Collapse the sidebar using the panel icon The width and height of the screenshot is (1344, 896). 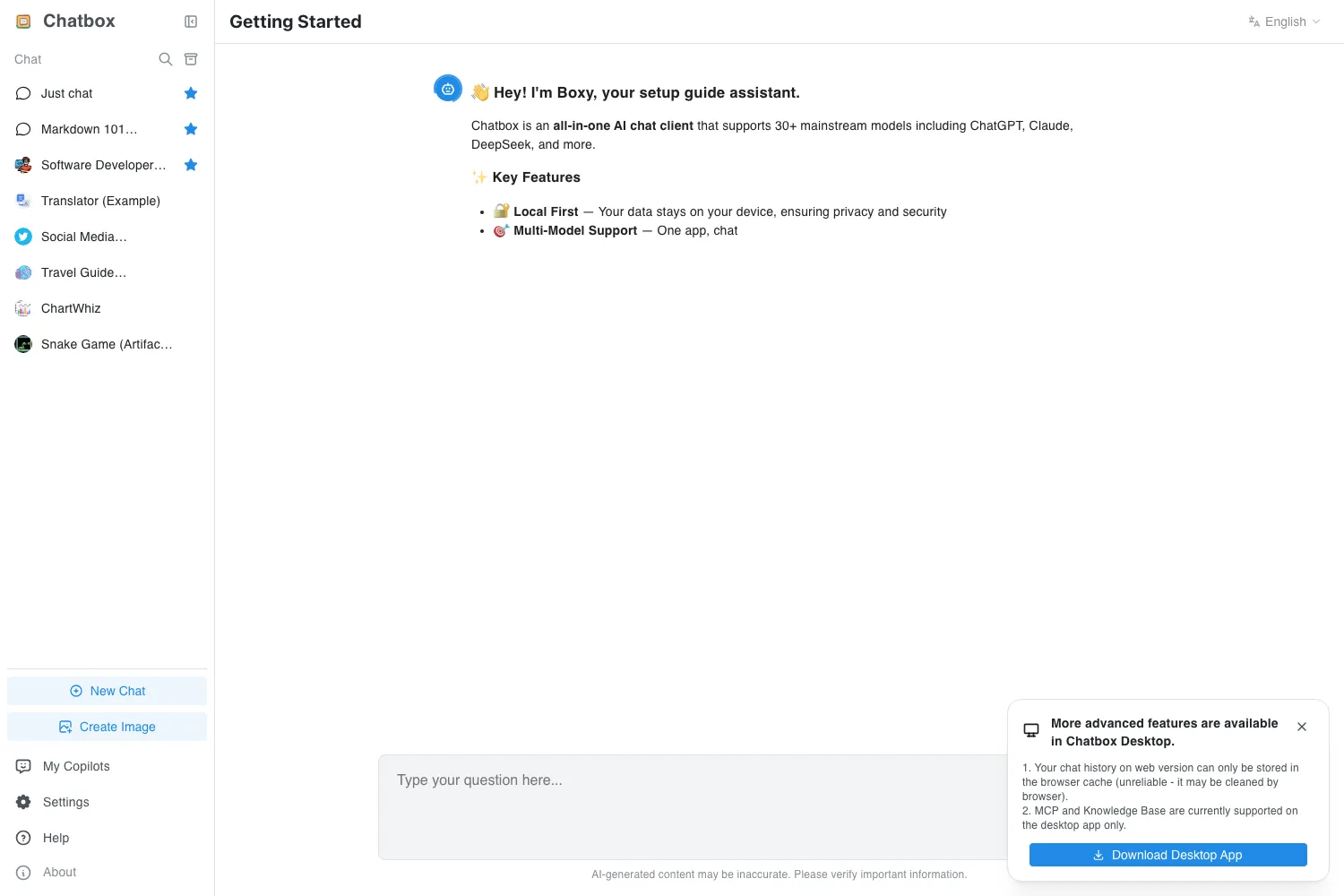(191, 22)
